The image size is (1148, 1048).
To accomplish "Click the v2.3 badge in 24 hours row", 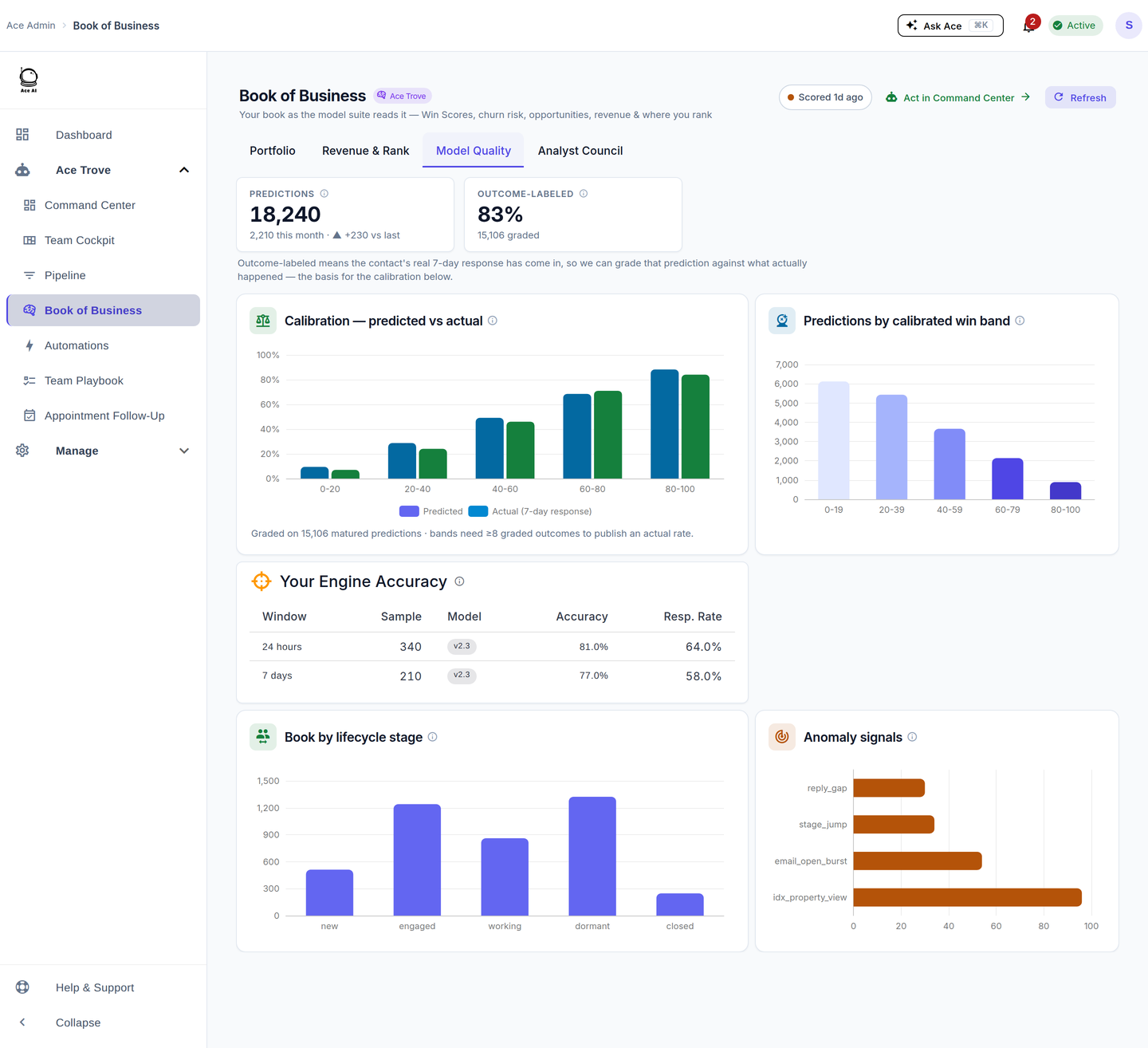I will (x=462, y=646).
